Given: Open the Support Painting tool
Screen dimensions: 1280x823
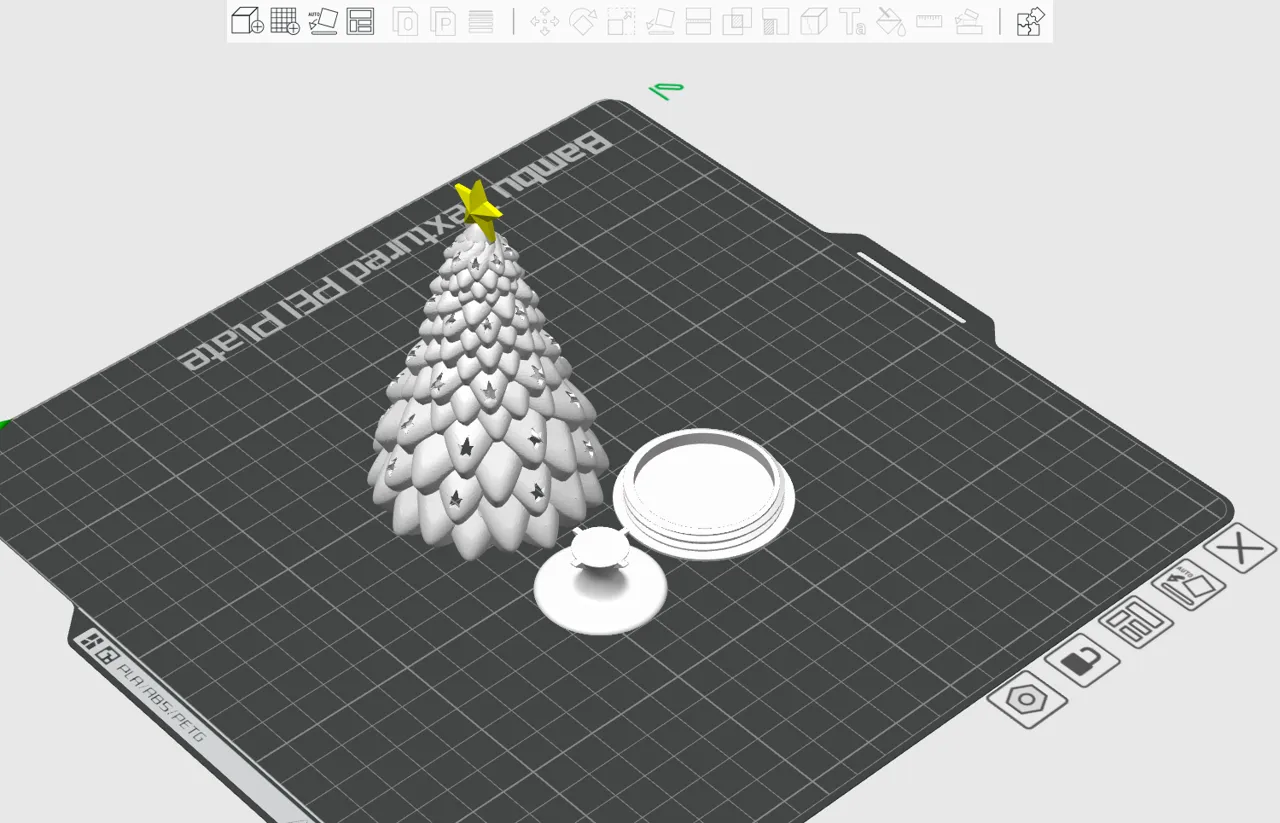Looking at the screenshot, I should pyautogui.click(x=775, y=21).
